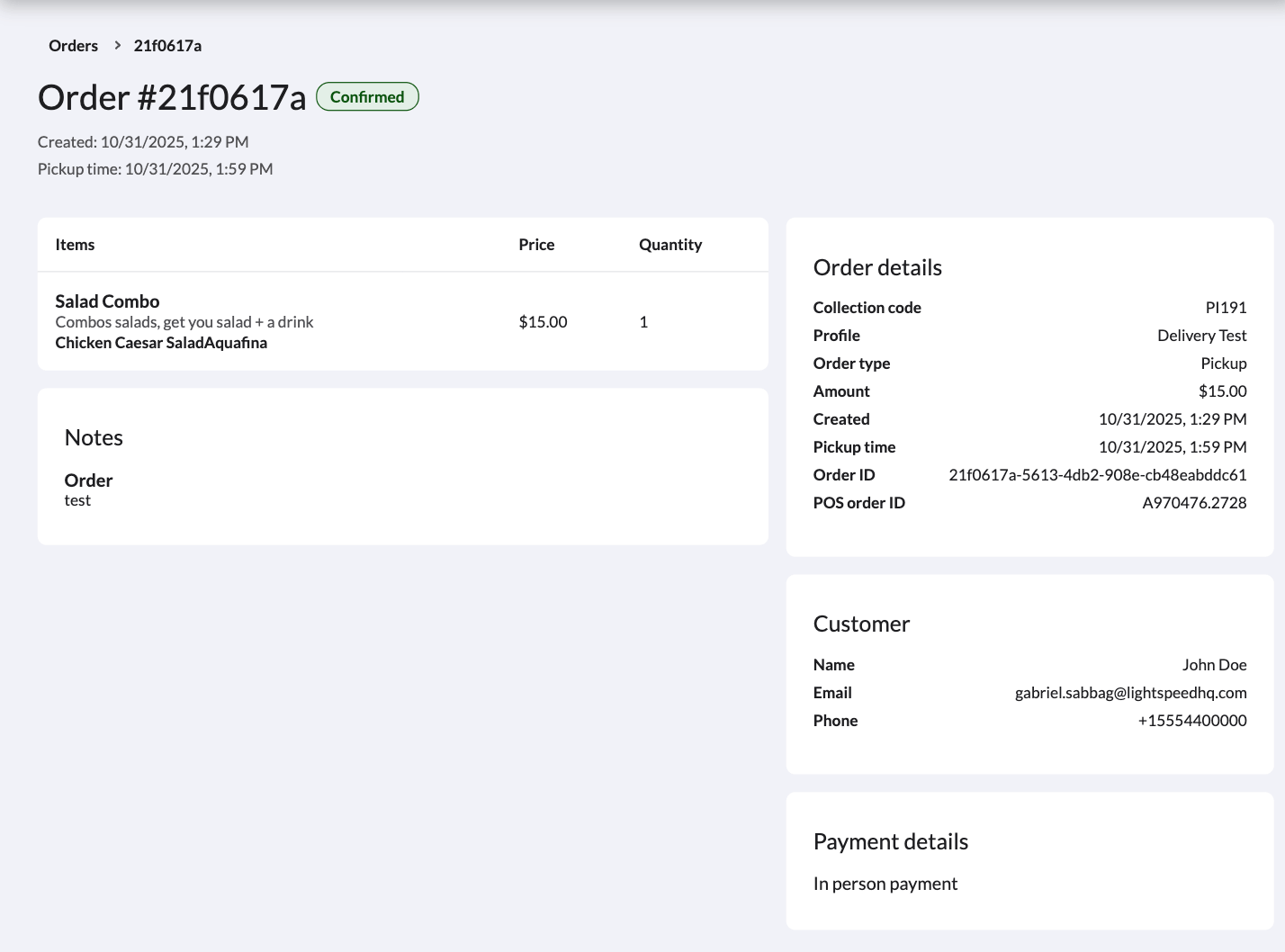This screenshot has width=1285, height=952.
Task: Click the Salad Combo item name
Action: point(107,301)
